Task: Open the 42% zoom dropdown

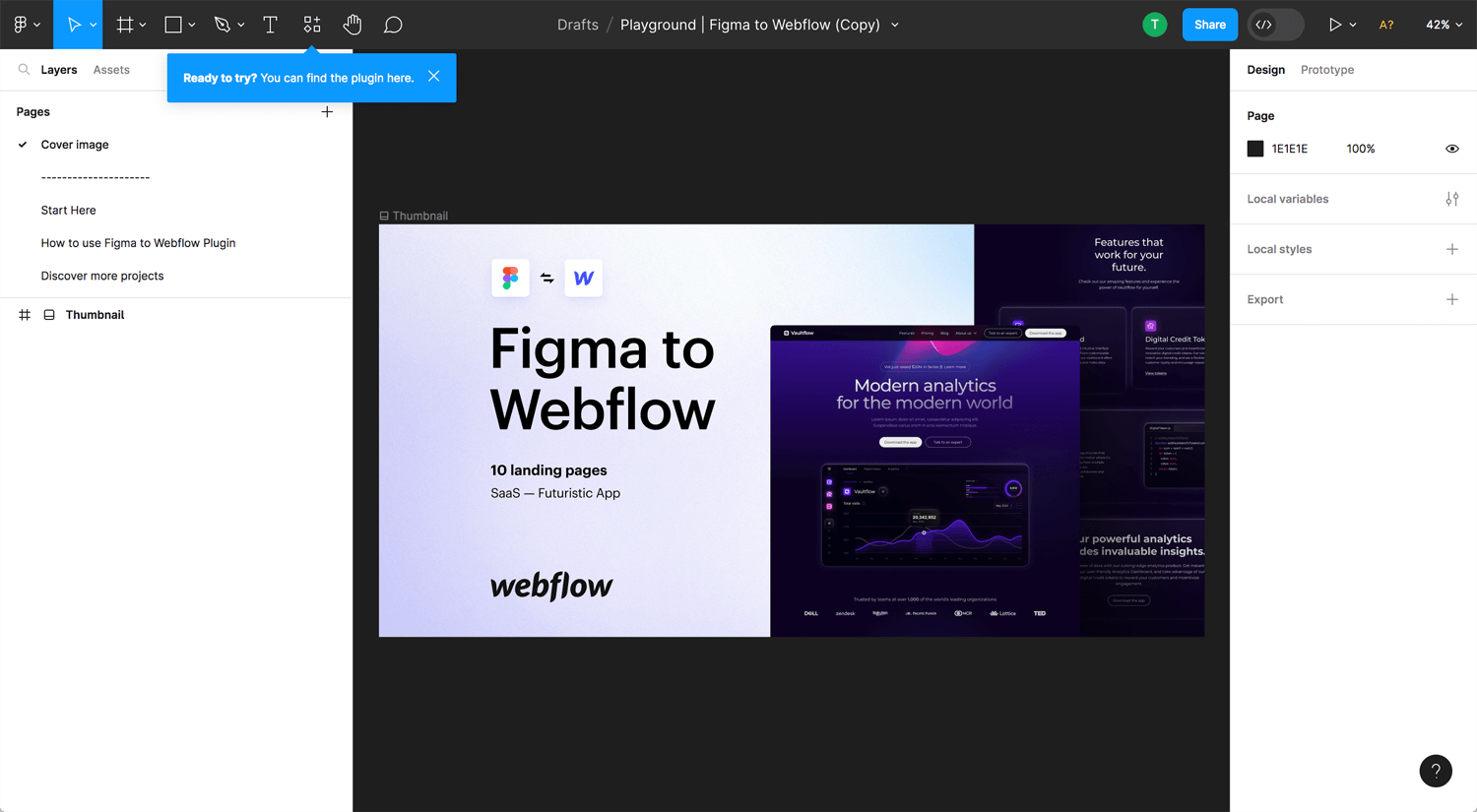Action: pyautogui.click(x=1444, y=25)
